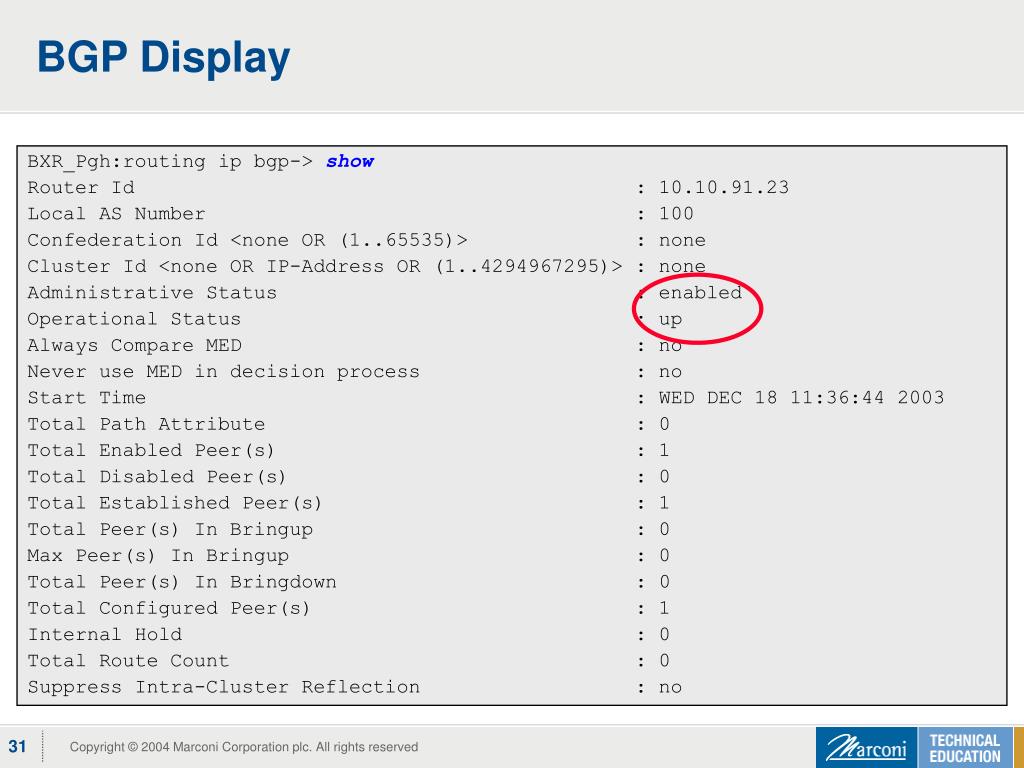Viewport: 1024px width, 768px height.
Task: Click the 'Router Id' label
Action: [81, 187]
